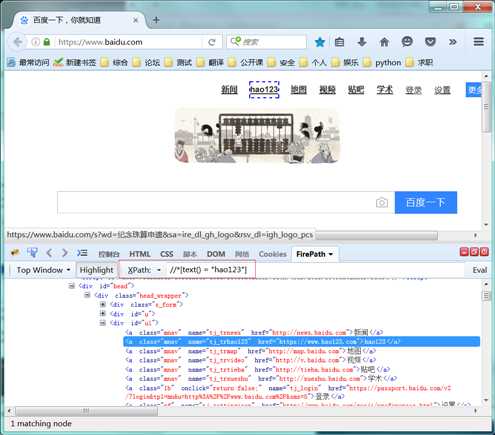
Task: Click the site information icon in the address bar
Action: pos(36,42)
